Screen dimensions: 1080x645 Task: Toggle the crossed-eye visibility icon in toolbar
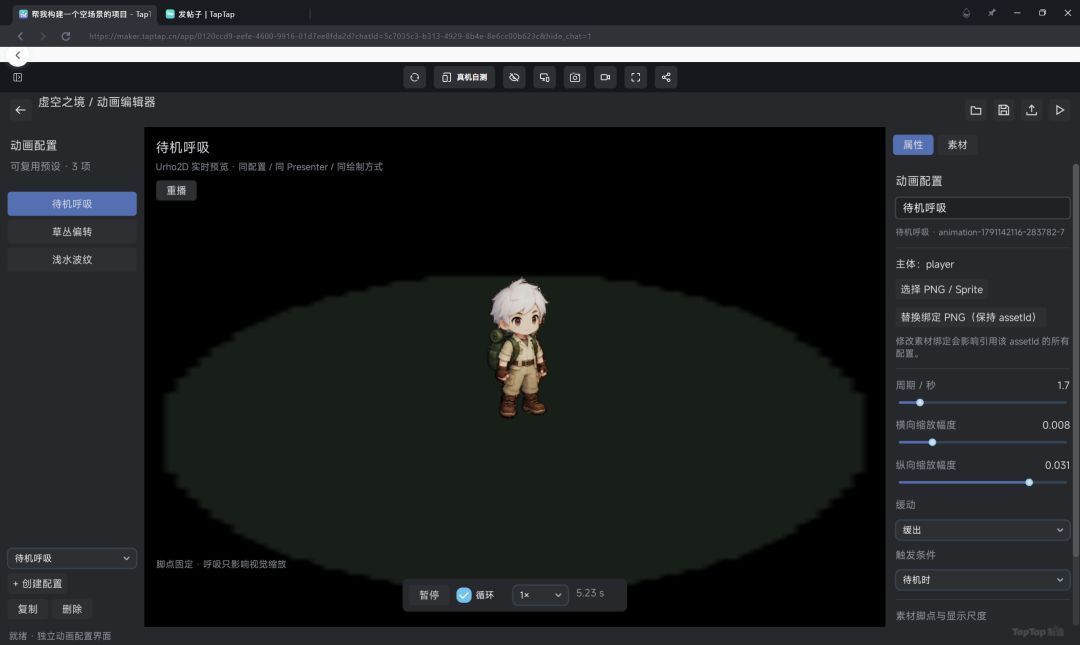(x=514, y=77)
